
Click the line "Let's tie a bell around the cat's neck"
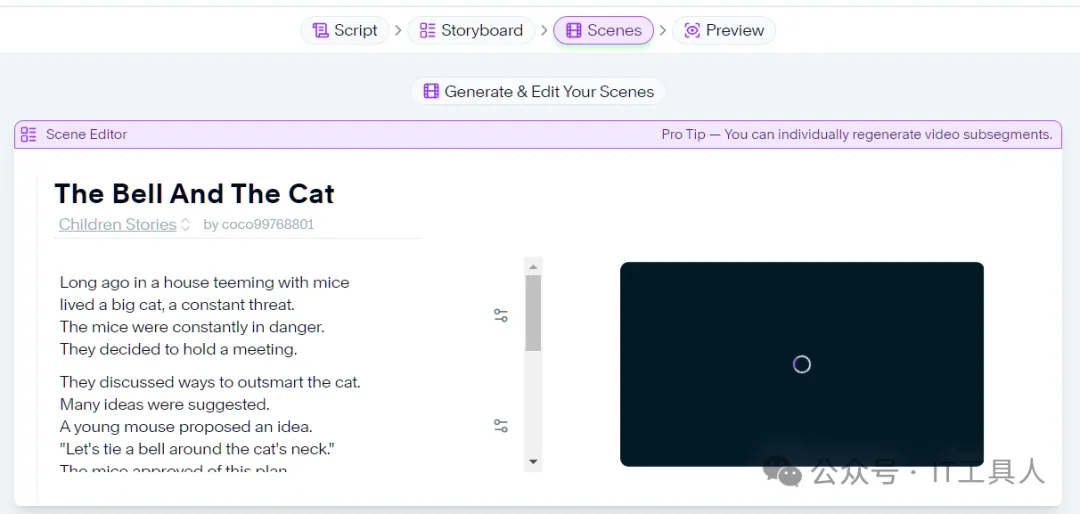(x=197, y=449)
